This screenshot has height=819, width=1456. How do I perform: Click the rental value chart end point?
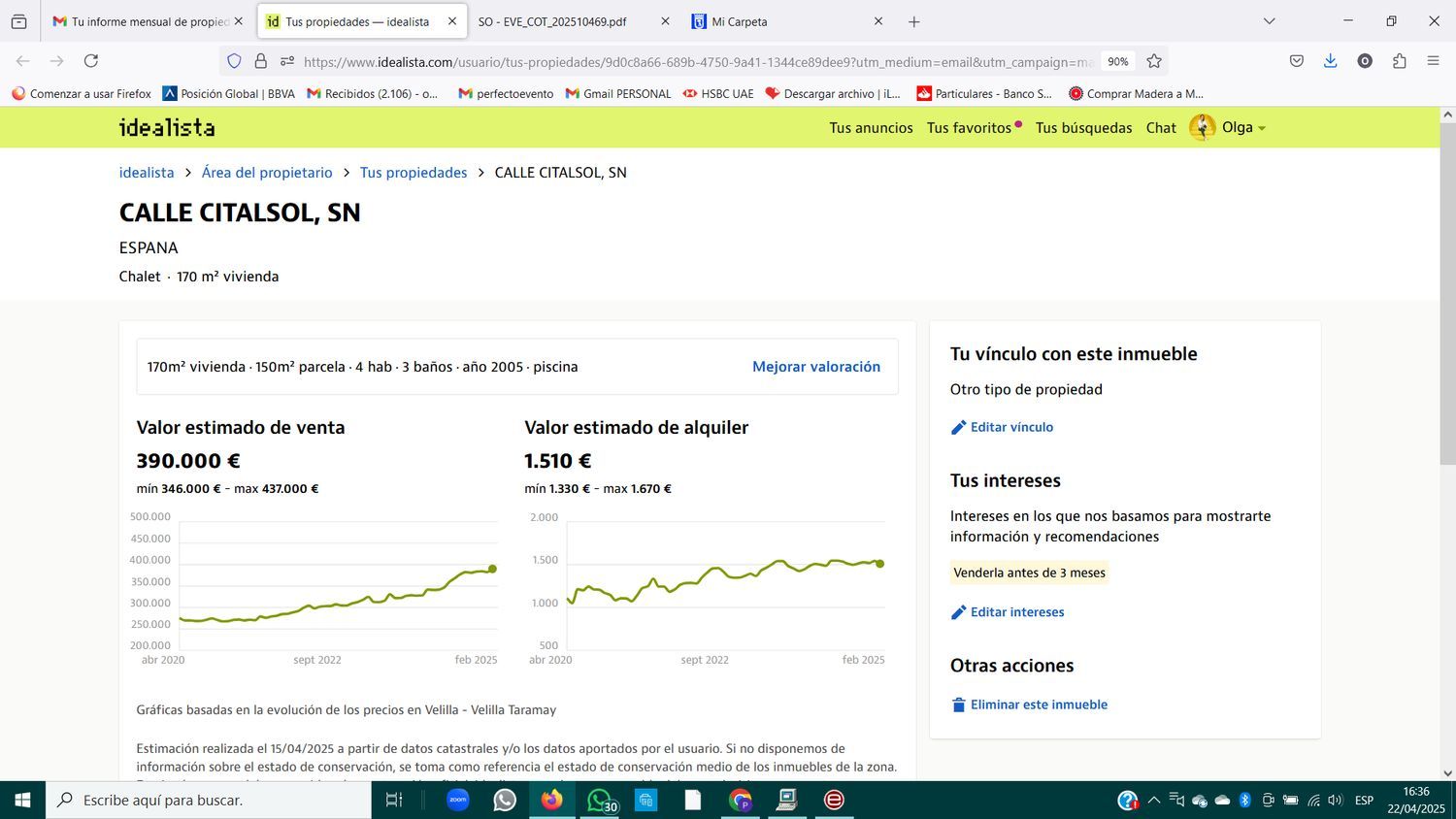pos(879,563)
